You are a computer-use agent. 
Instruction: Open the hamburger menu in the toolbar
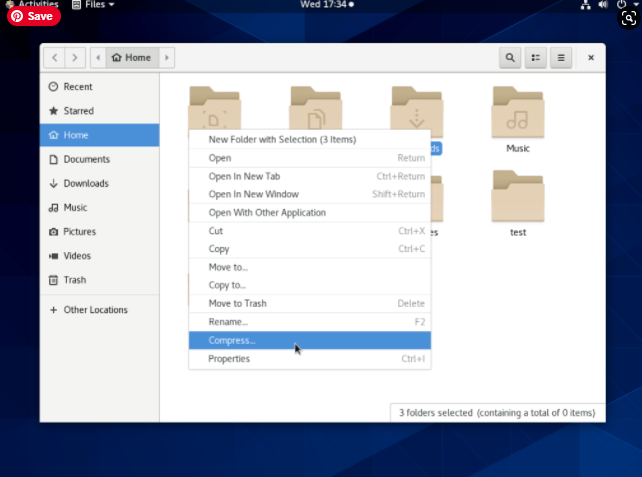pyautogui.click(x=561, y=58)
